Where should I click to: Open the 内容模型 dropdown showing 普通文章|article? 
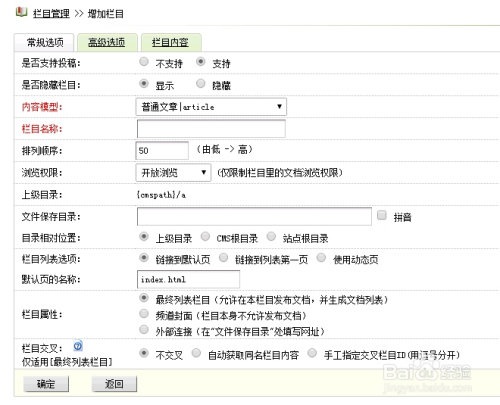pos(211,107)
